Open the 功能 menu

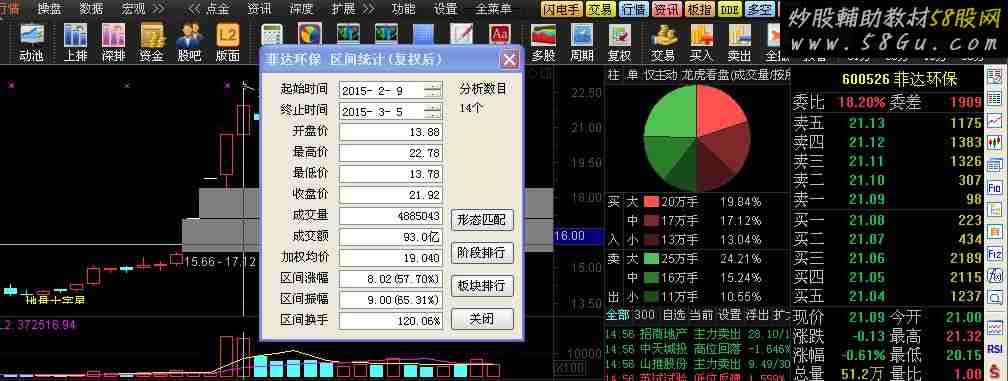click(403, 9)
